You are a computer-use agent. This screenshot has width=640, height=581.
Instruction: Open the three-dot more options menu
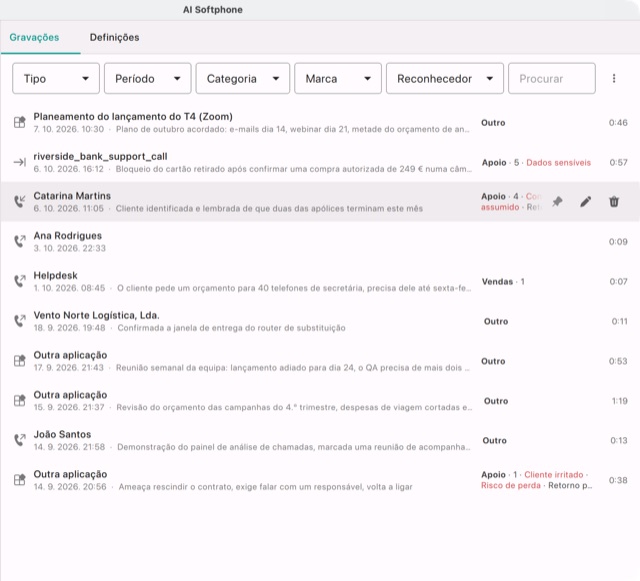point(614,78)
